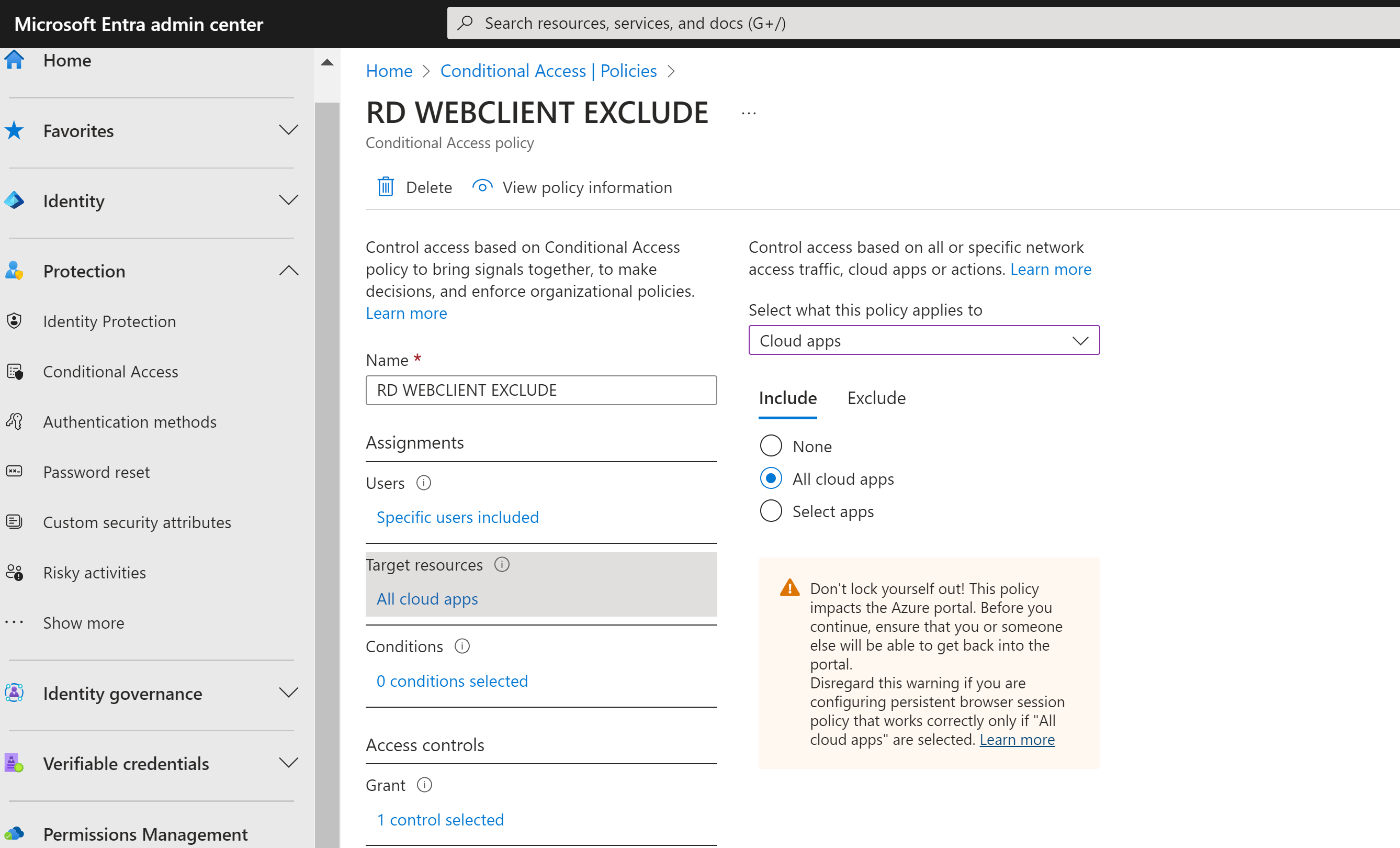The width and height of the screenshot is (1400, 848).
Task: Click the Delete trash icon for this policy
Action: coord(386,186)
